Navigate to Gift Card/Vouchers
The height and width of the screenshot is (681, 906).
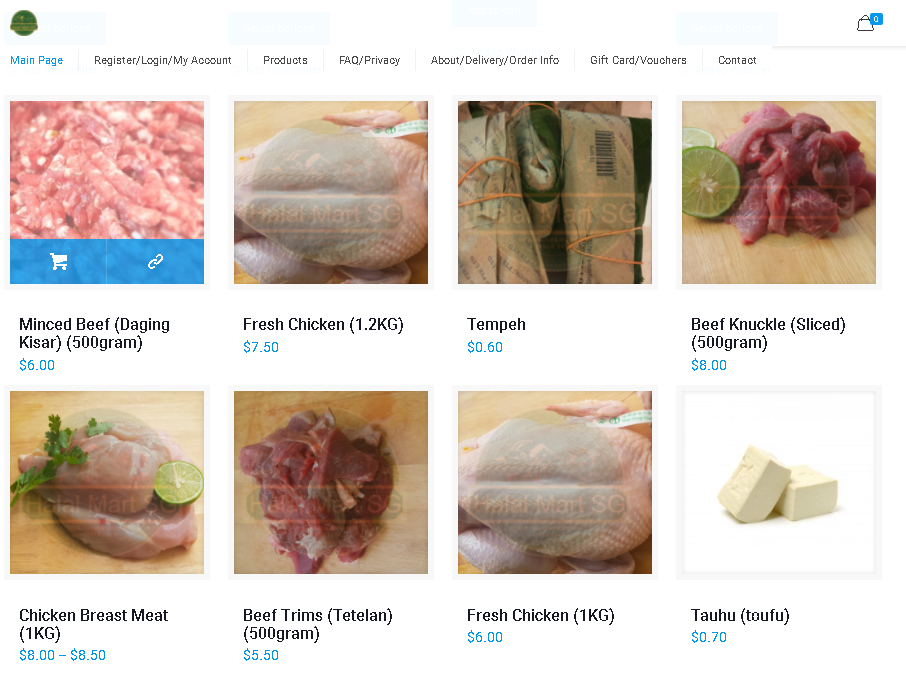click(638, 60)
